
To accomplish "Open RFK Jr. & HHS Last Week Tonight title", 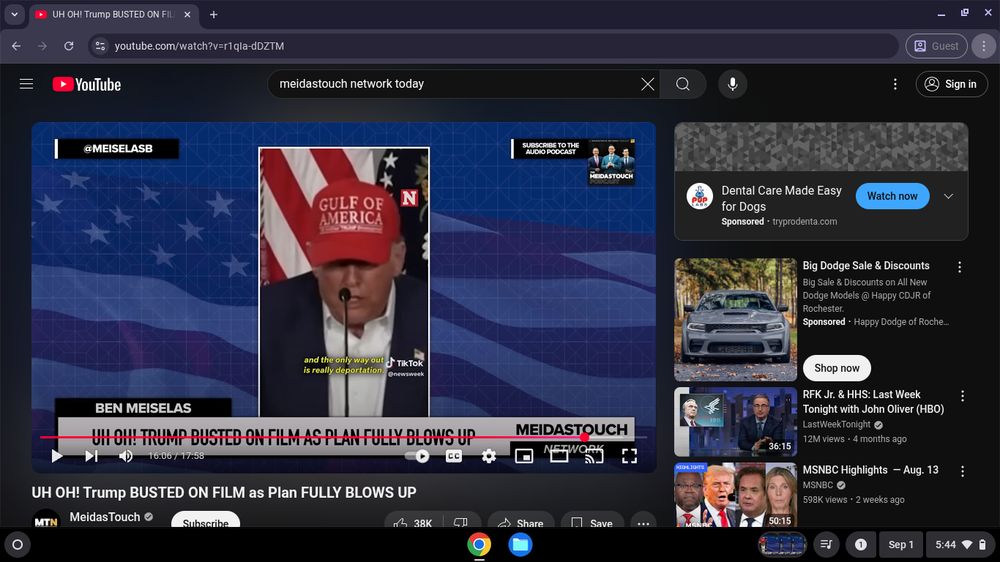I will click(x=873, y=402).
